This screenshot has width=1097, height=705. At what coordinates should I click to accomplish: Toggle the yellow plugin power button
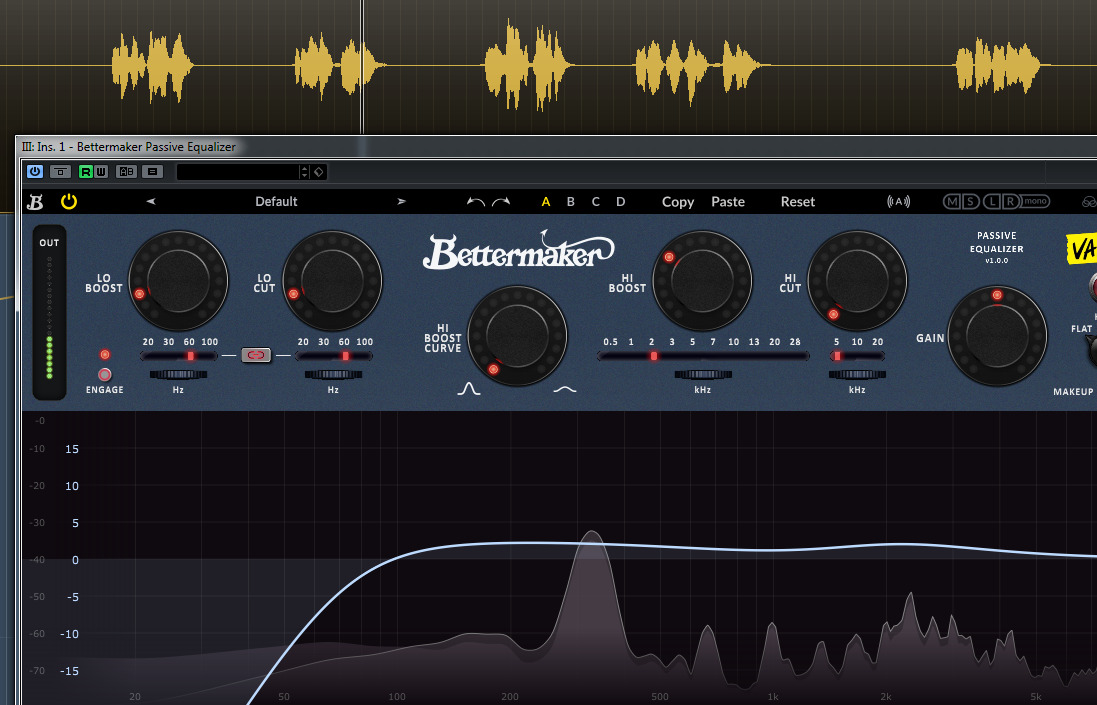69,201
